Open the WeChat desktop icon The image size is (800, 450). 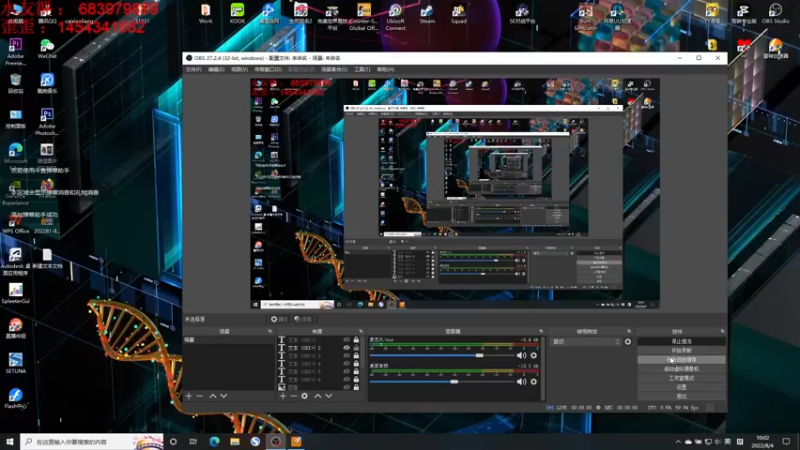[47, 49]
